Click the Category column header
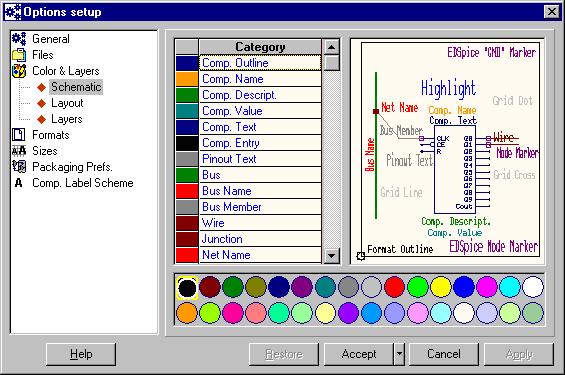This screenshot has width=565, height=375. tap(260, 47)
